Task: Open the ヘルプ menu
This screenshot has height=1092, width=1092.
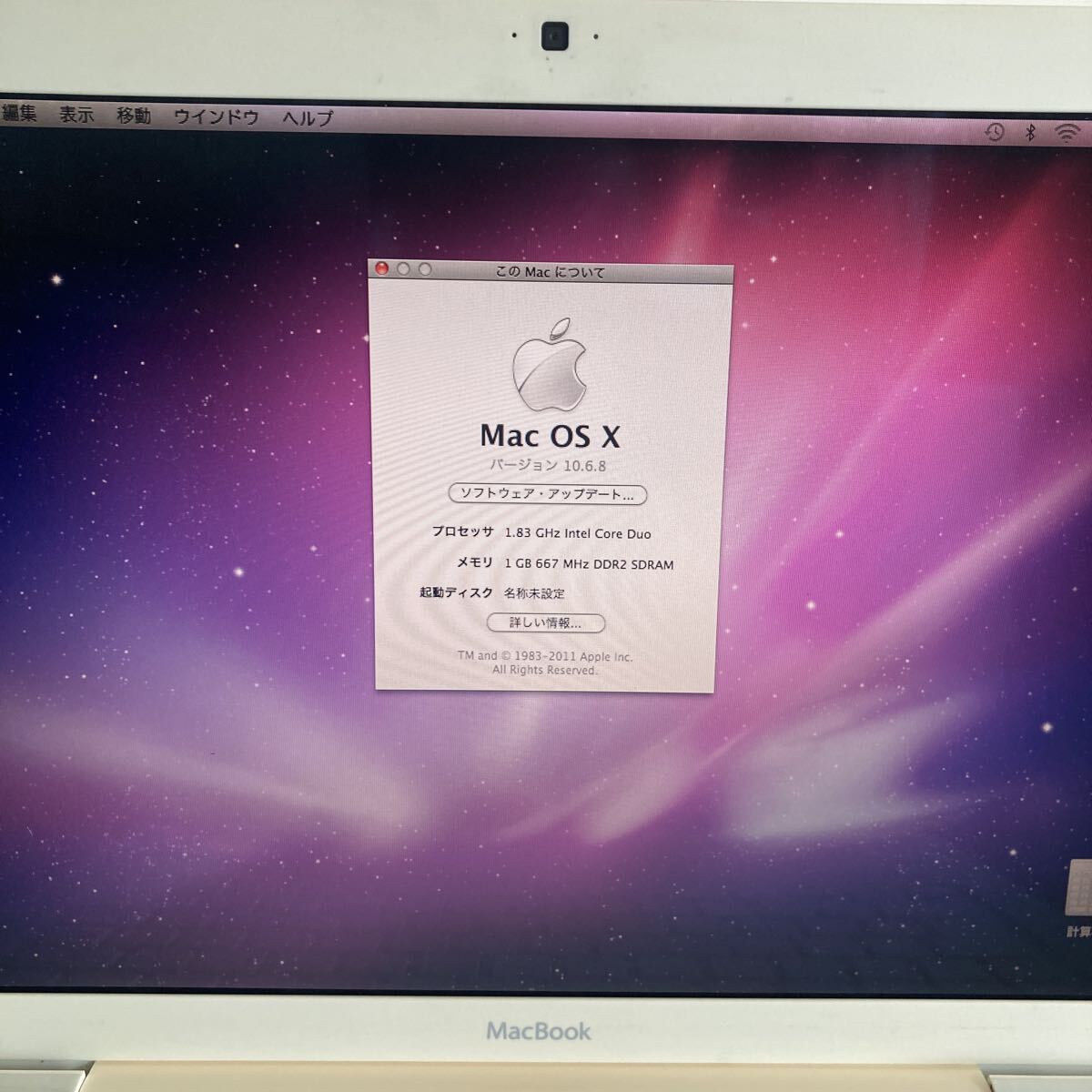Action: click(x=308, y=118)
